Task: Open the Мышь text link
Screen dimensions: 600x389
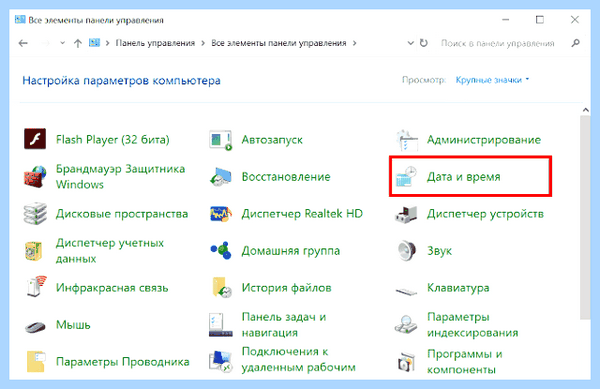Action: coord(73,325)
